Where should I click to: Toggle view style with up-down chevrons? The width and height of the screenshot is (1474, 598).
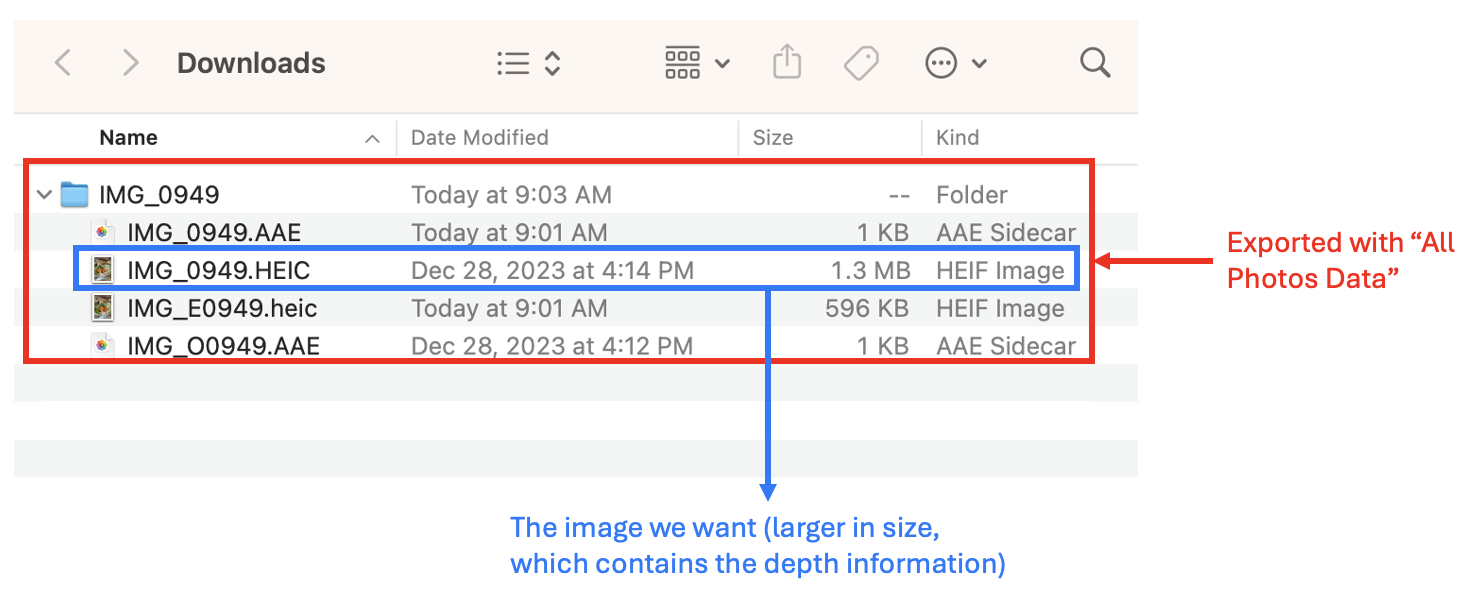click(552, 64)
